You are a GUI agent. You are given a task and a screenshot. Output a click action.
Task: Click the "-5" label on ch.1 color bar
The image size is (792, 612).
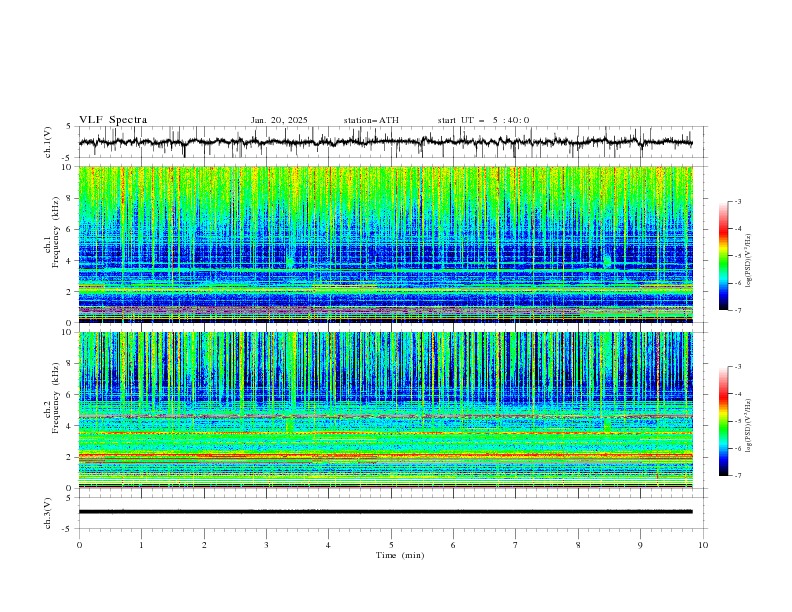pos(737,256)
